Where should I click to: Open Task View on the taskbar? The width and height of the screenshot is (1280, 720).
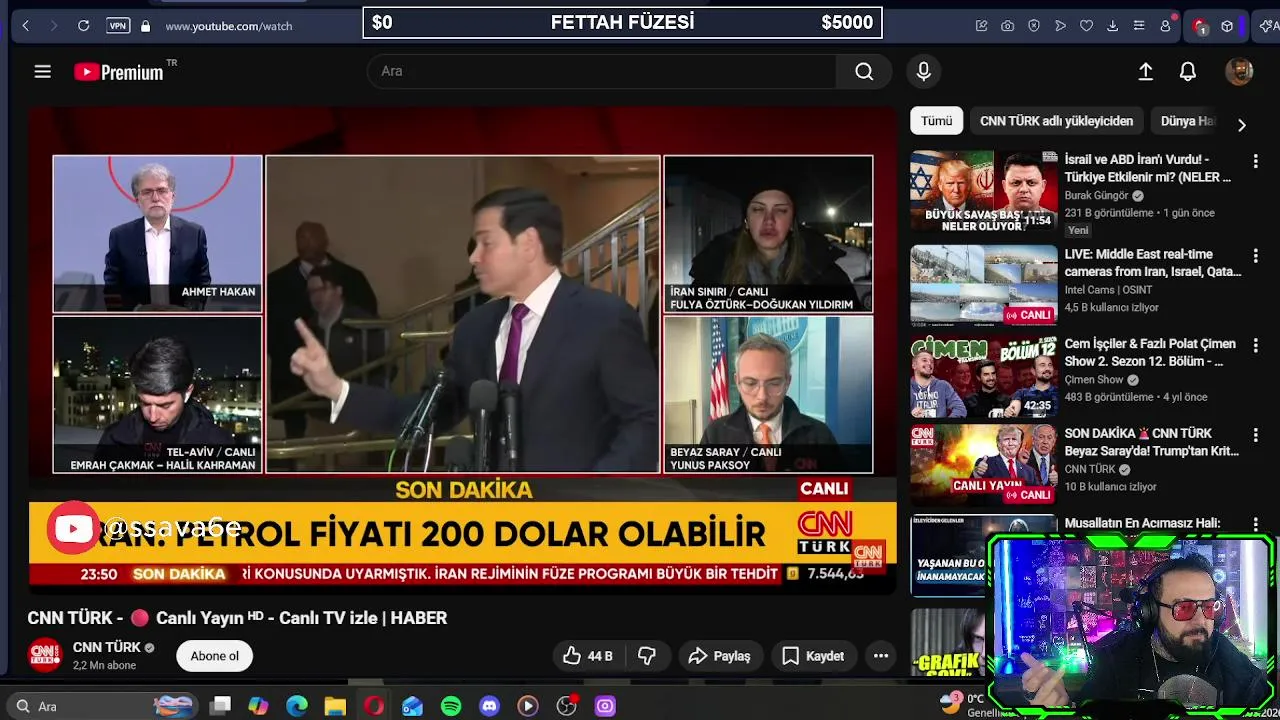[221, 706]
